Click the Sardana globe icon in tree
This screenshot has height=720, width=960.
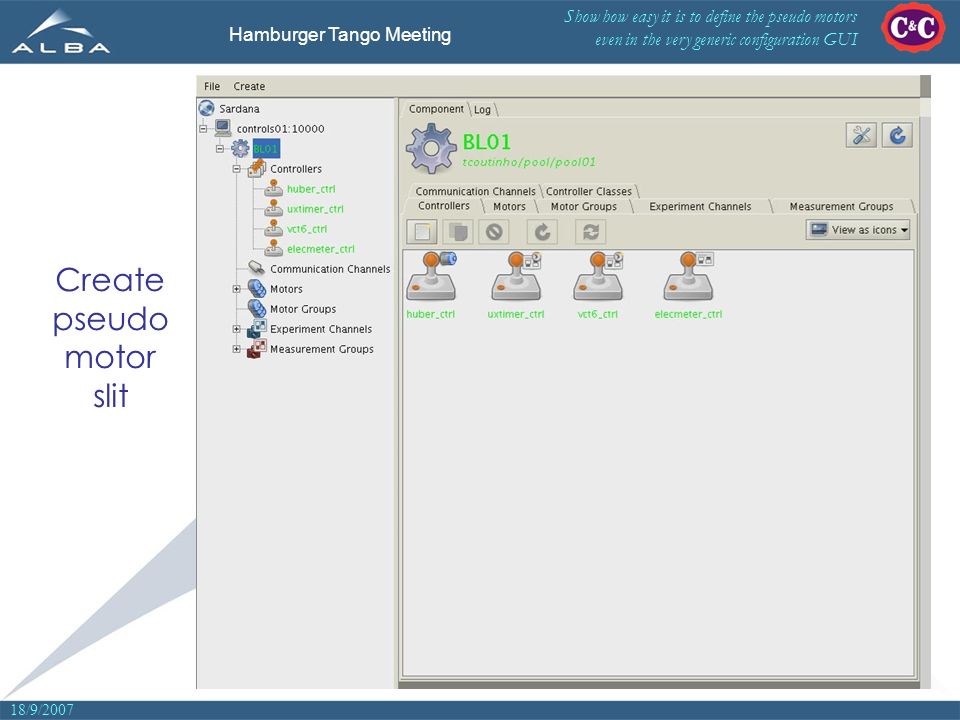(206, 108)
